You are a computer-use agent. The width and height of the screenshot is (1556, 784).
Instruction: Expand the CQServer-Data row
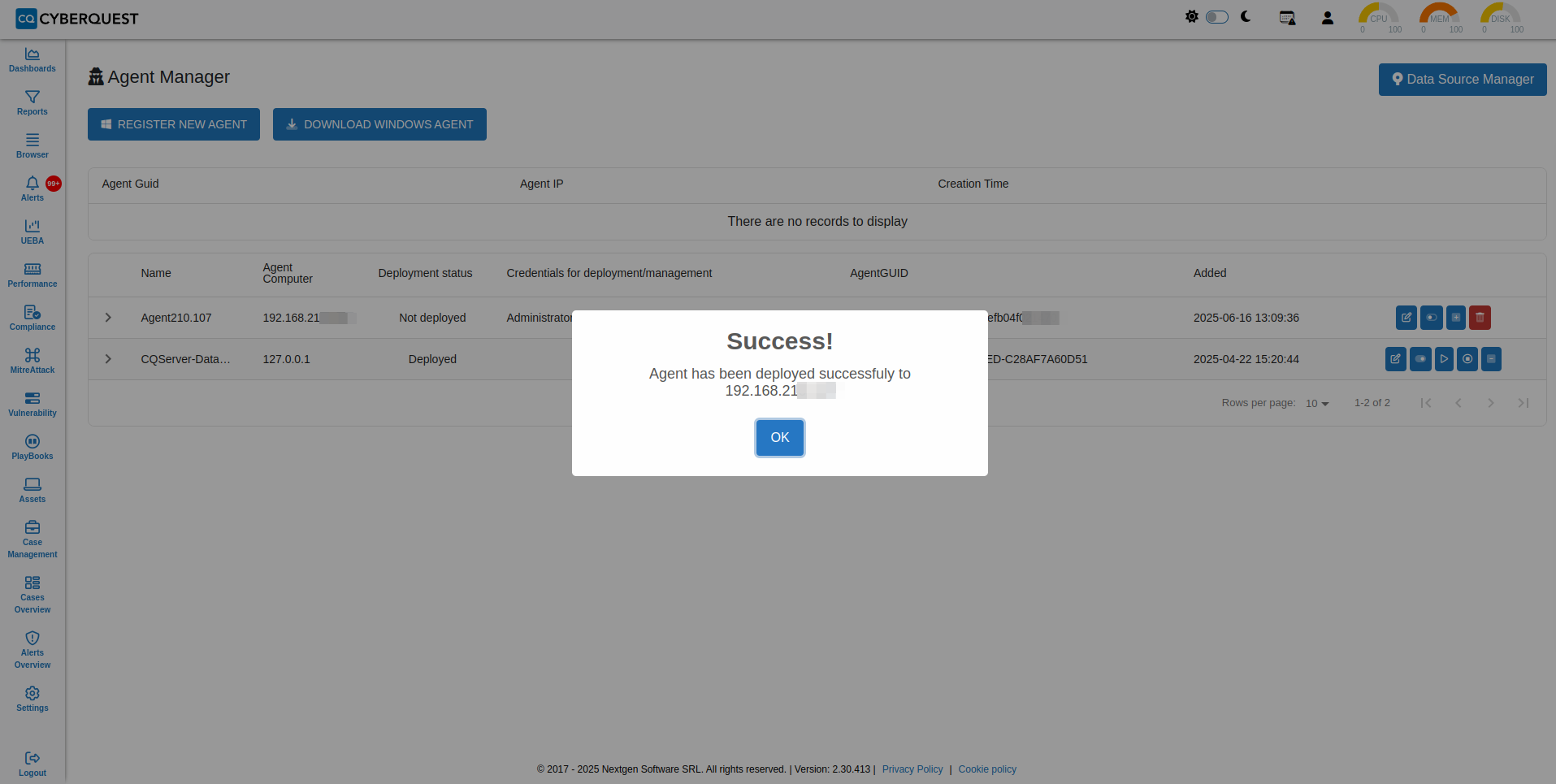pyautogui.click(x=108, y=359)
